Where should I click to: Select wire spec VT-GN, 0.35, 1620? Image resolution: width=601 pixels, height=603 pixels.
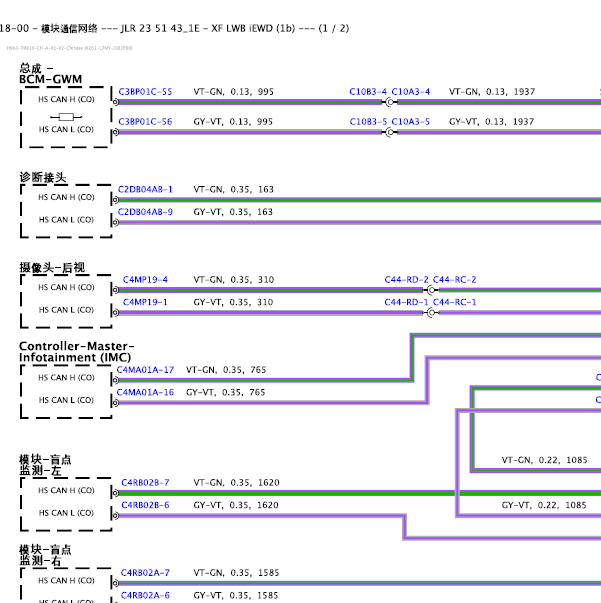point(236,483)
